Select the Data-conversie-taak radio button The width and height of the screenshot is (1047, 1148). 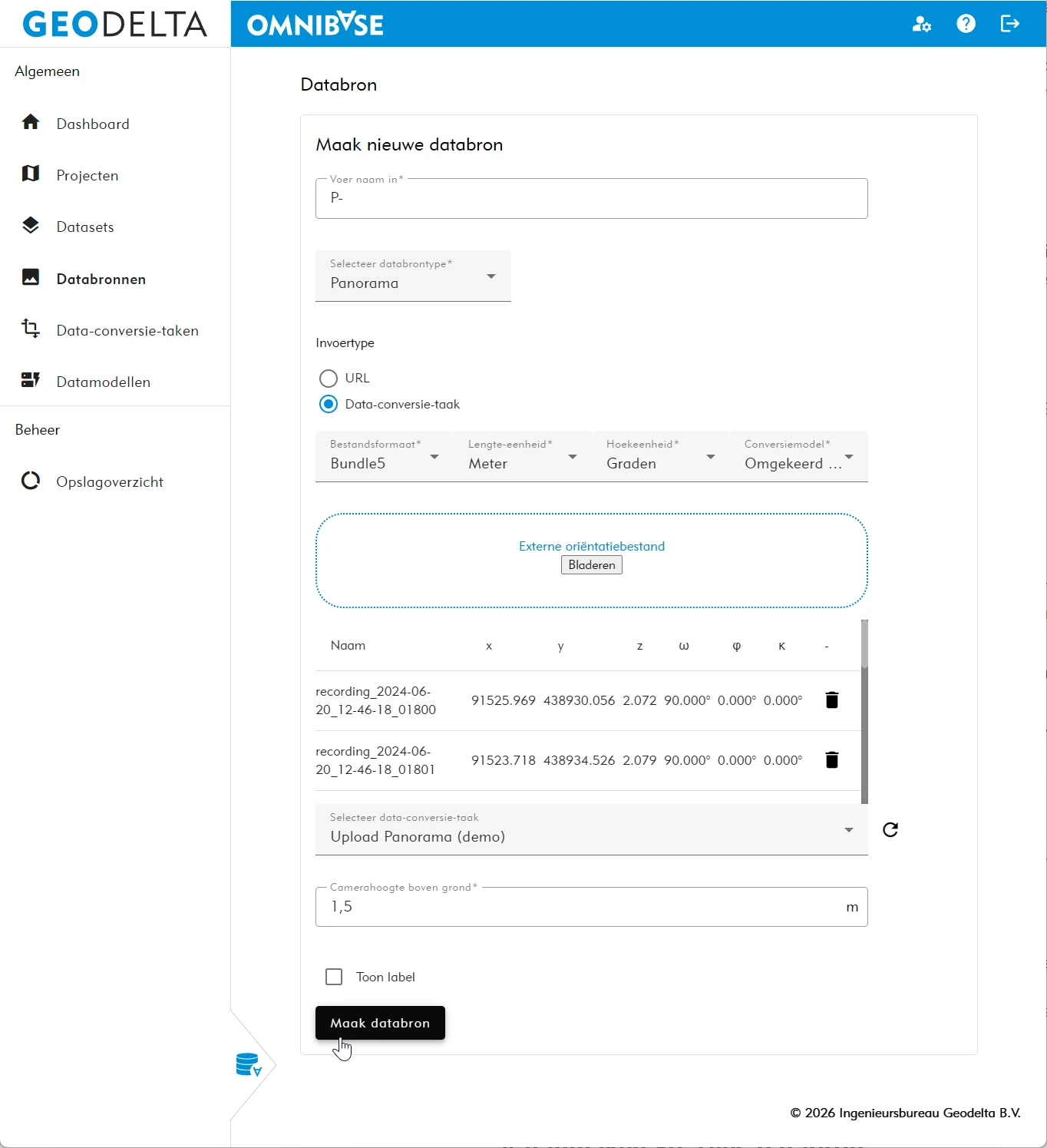[329, 404]
